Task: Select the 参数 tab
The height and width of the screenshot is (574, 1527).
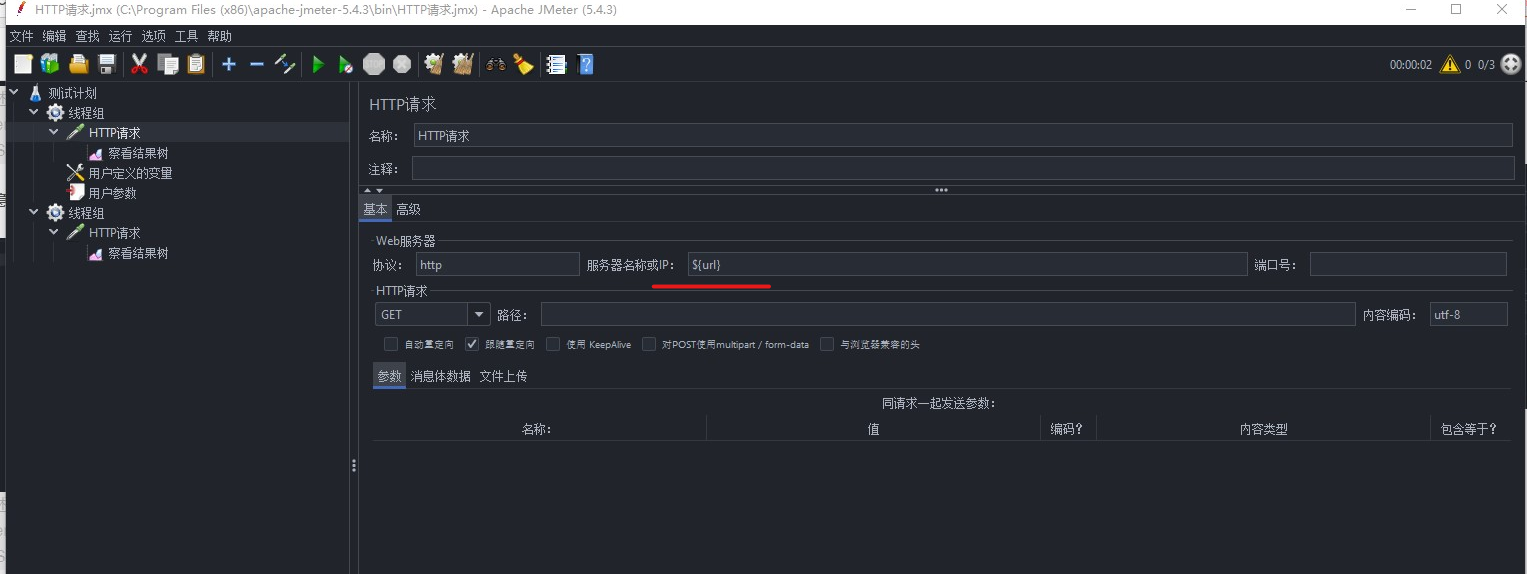Action: point(389,376)
